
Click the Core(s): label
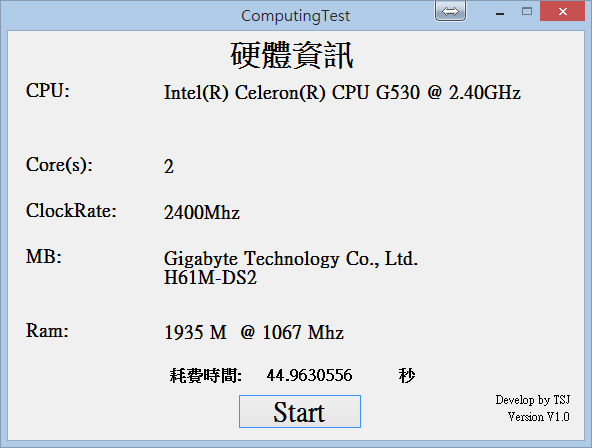pyautogui.click(x=59, y=165)
